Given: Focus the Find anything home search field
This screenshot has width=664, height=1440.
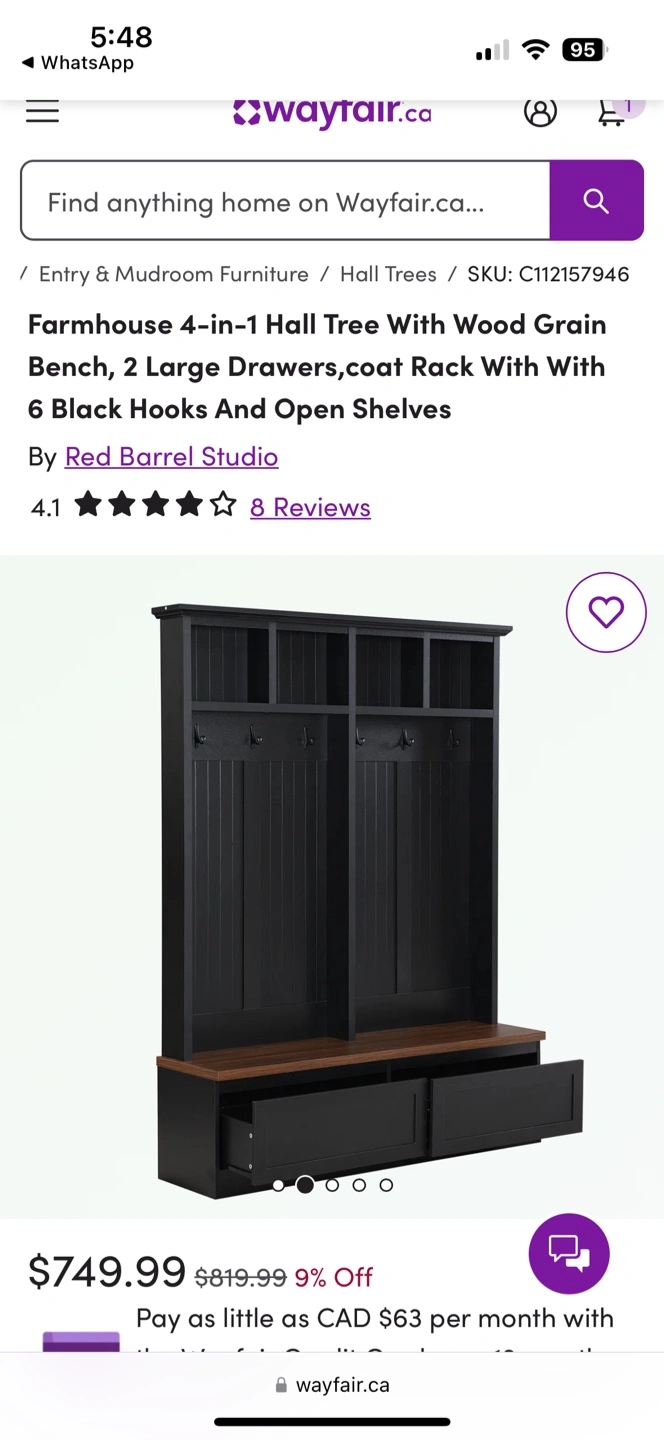Looking at the screenshot, I should (285, 201).
